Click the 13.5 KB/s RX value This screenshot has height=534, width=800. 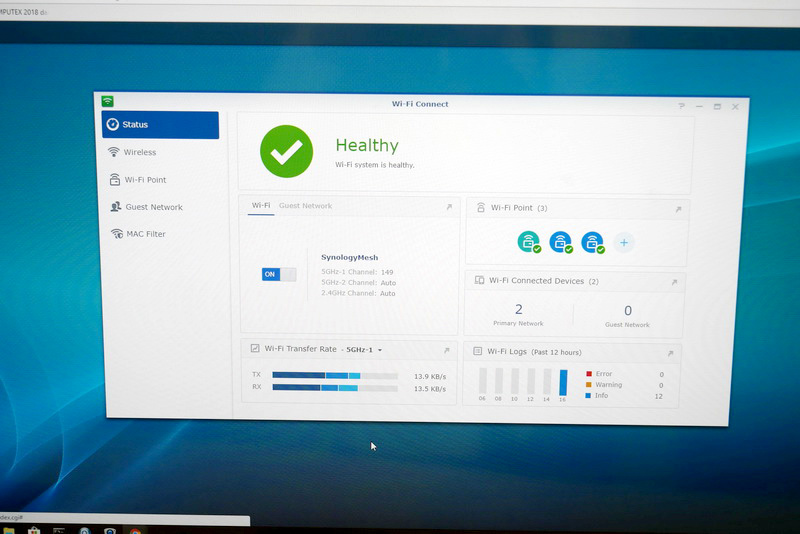point(430,389)
